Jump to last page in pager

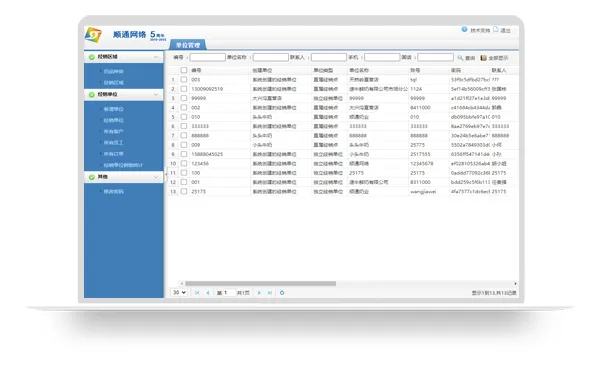click(x=270, y=293)
